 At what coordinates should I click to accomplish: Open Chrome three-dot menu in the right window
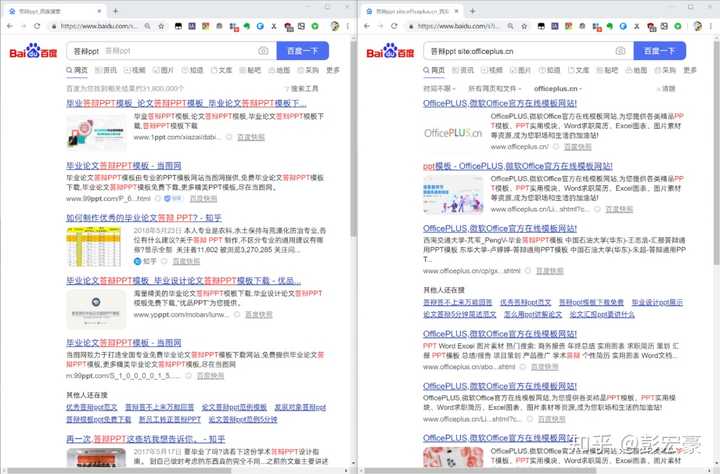710,26
